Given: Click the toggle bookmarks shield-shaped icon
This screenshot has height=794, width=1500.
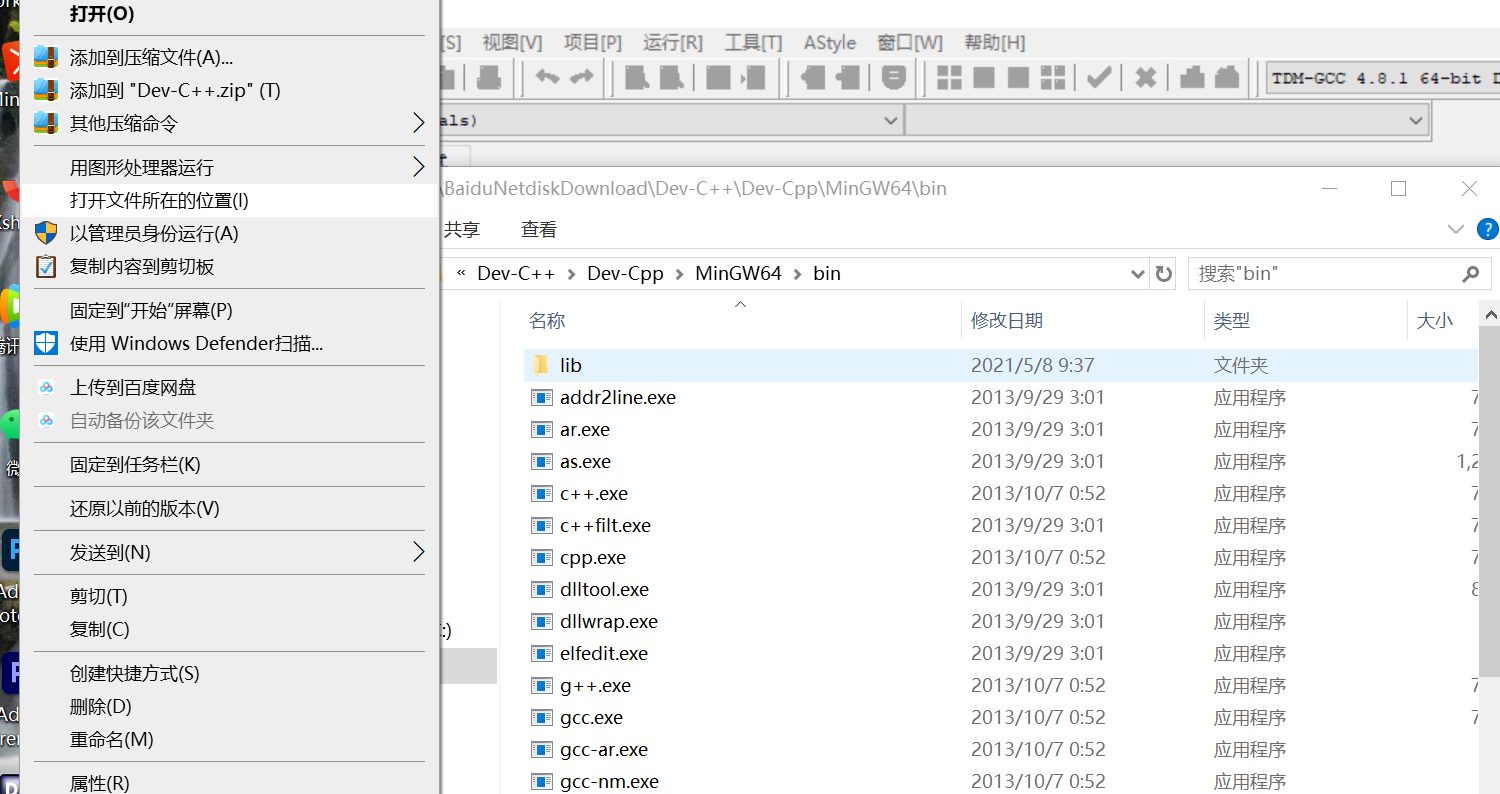Looking at the screenshot, I should [x=895, y=77].
